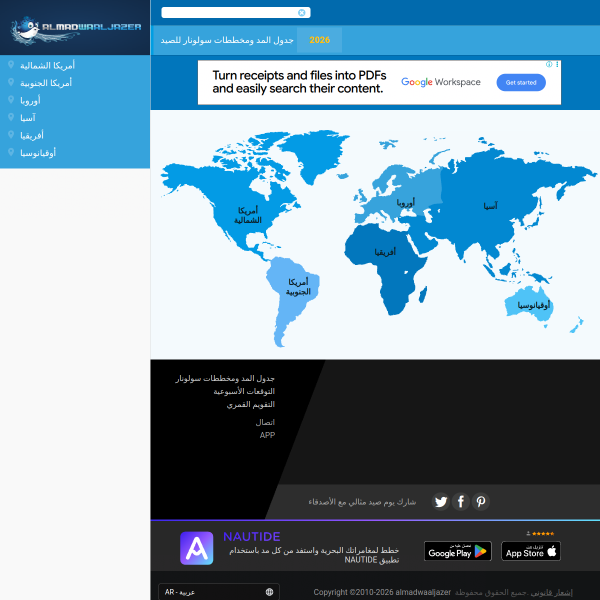Image resolution: width=600 pixels, height=600 pixels.
Task: Open the AR language selector dropdown
Action: [218, 592]
